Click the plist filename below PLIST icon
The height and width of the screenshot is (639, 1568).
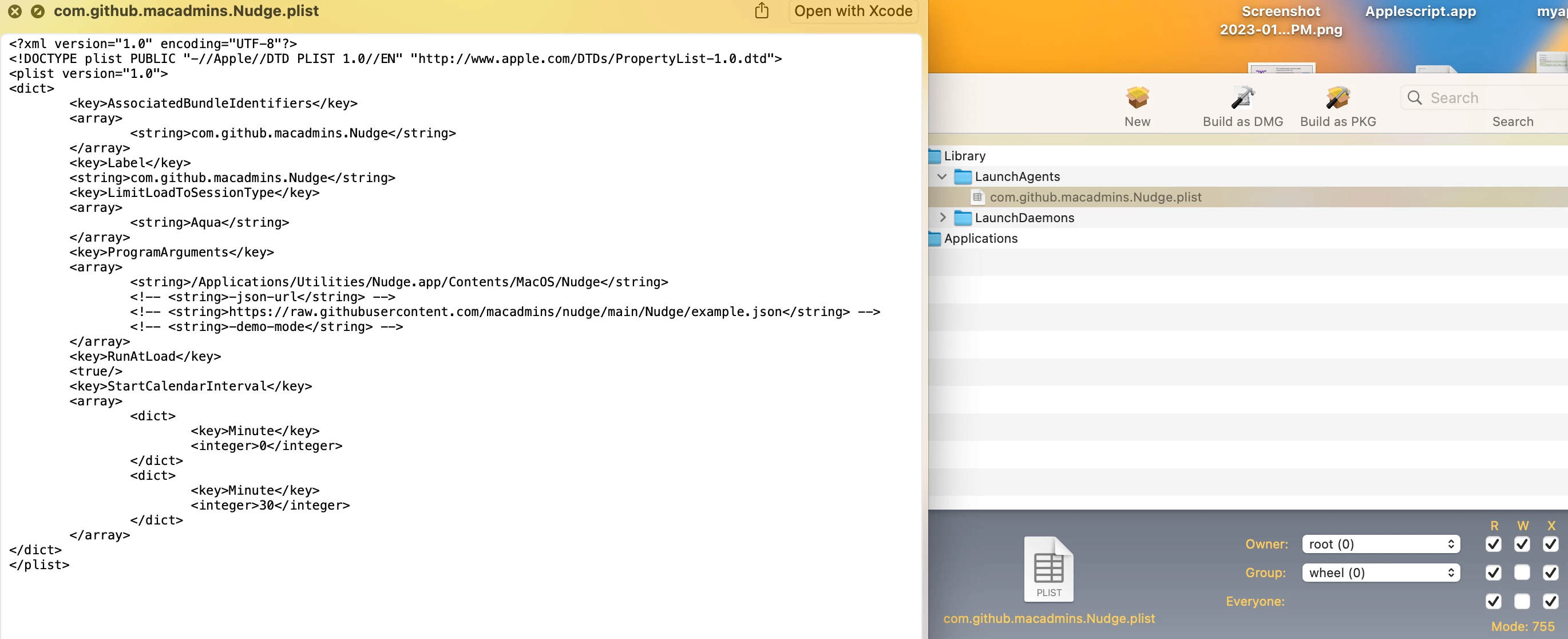click(1049, 618)
